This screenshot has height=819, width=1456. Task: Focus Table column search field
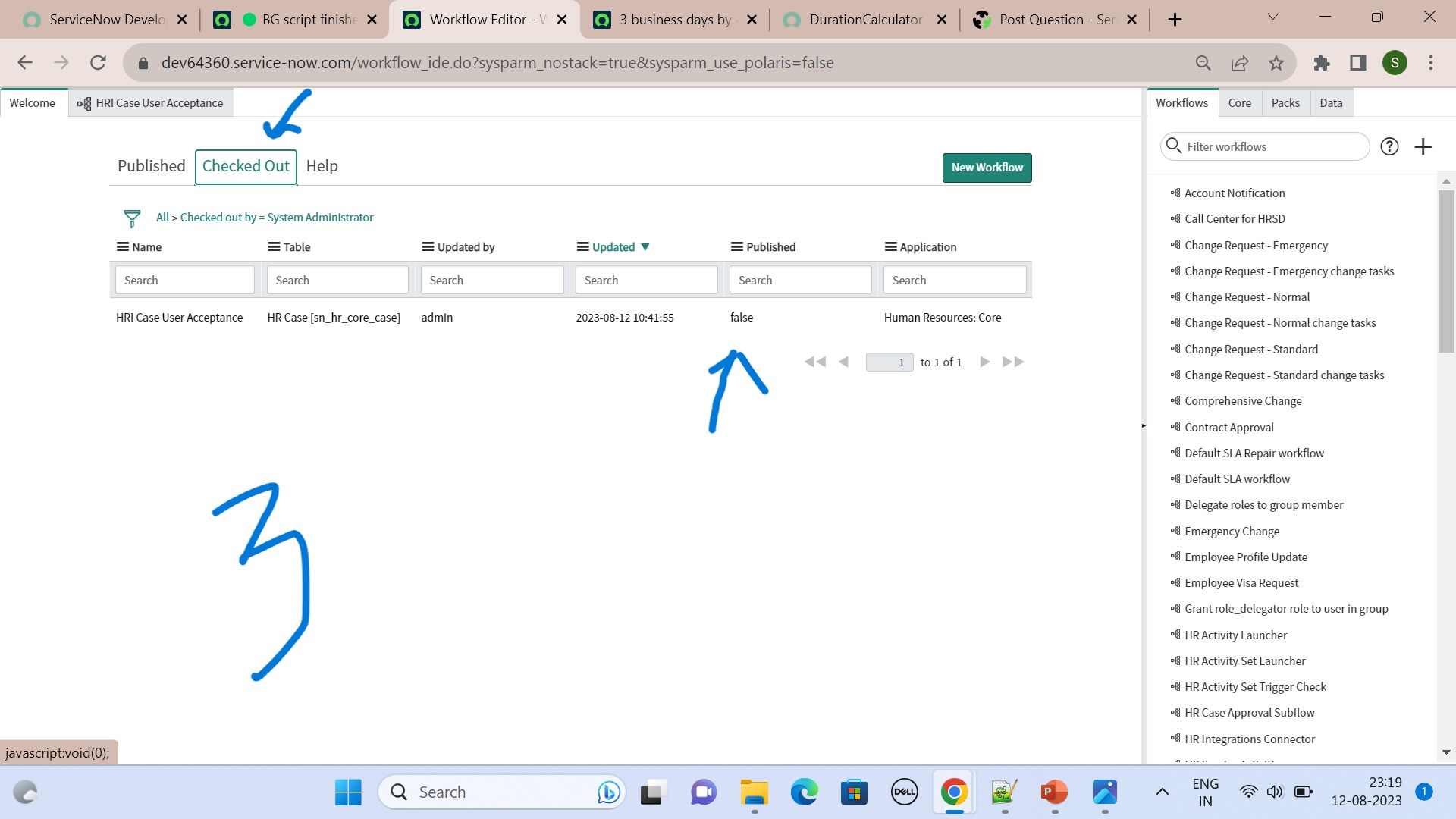pyautogui.click(x=337, y=280)
